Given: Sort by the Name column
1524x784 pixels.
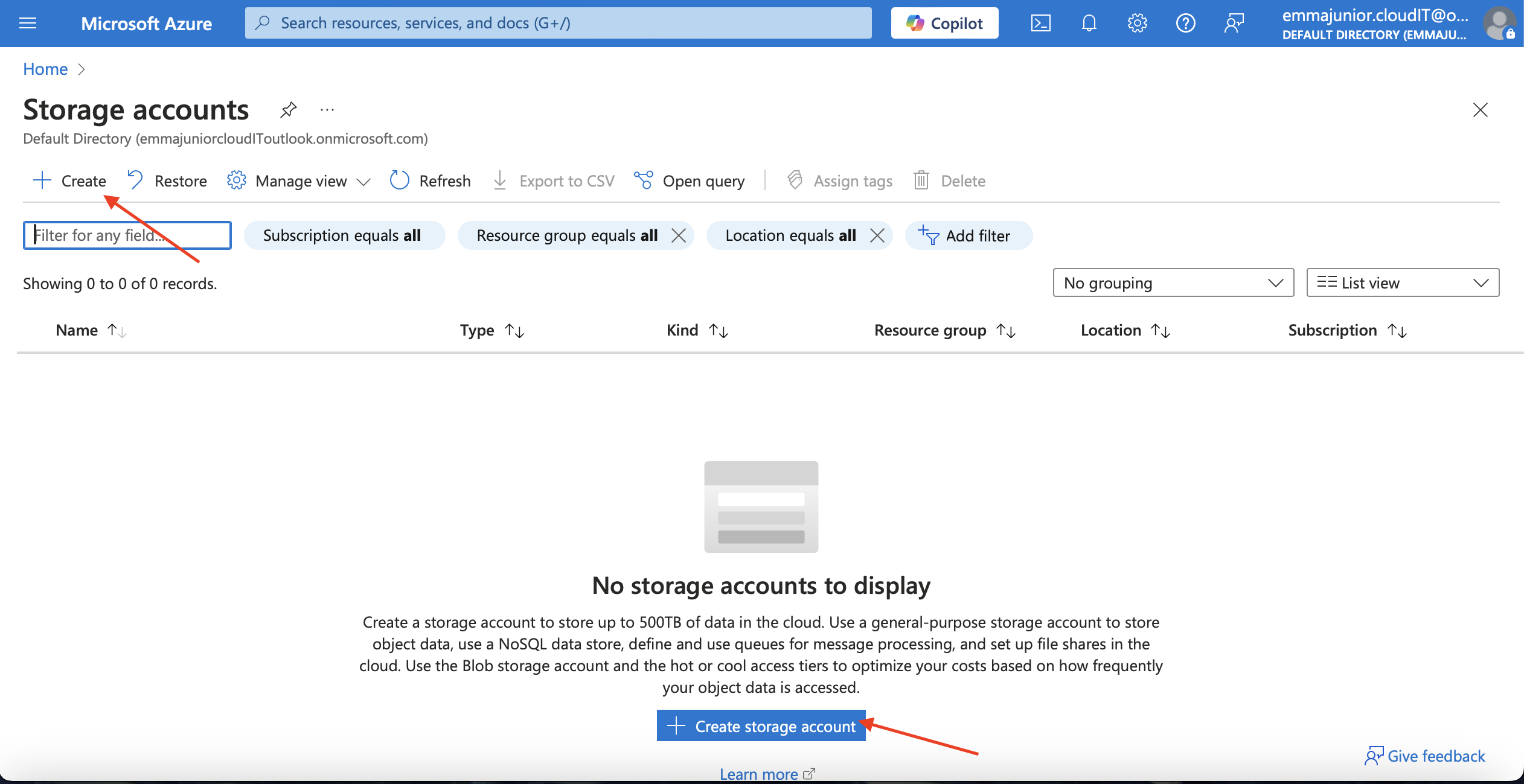Looking at the screenshot, I should click(x=91, y=330).
